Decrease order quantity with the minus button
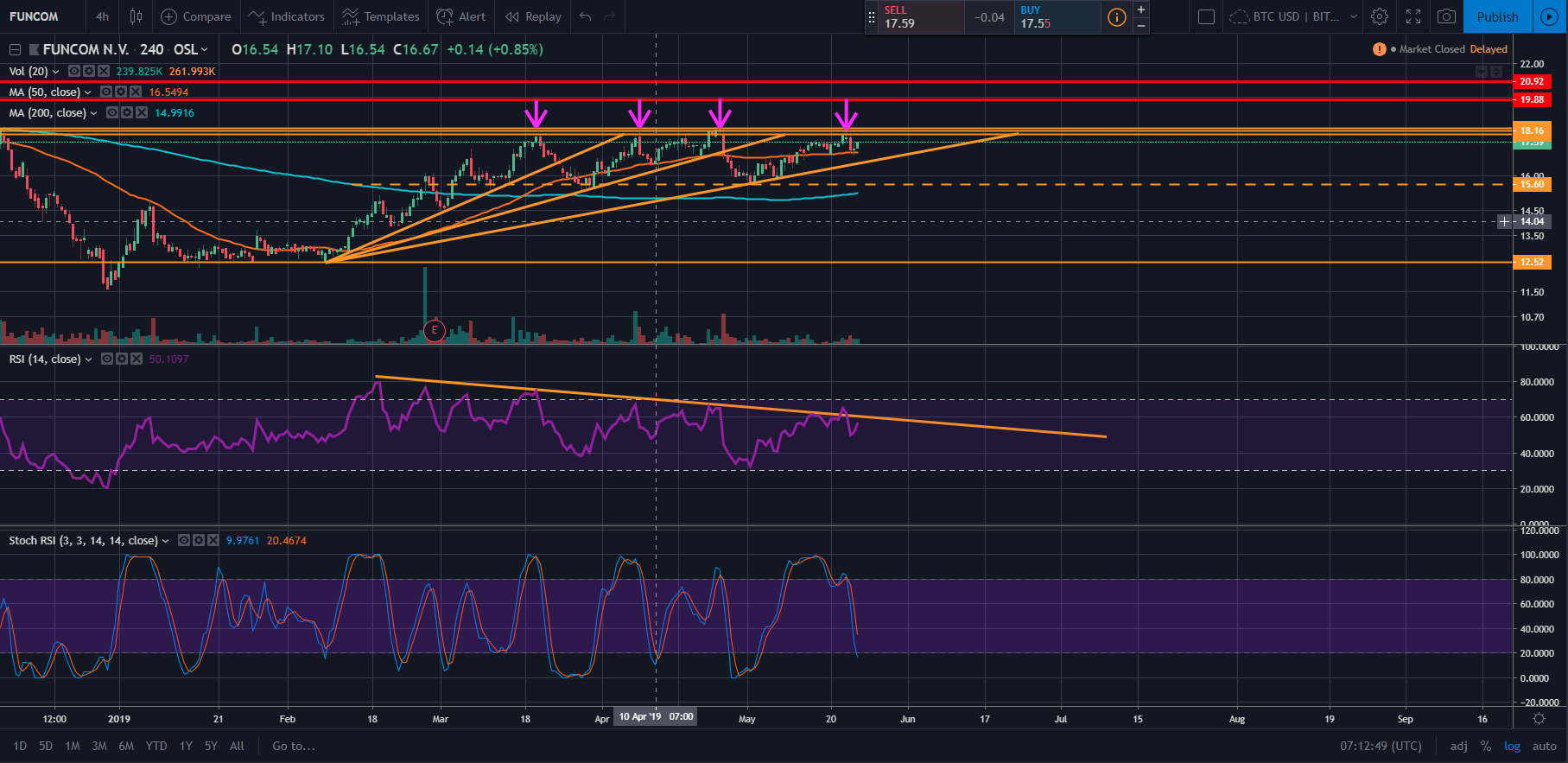The height and width of the screenshot is (763, 1568). pyautogui.click(x=1141, y=26)
